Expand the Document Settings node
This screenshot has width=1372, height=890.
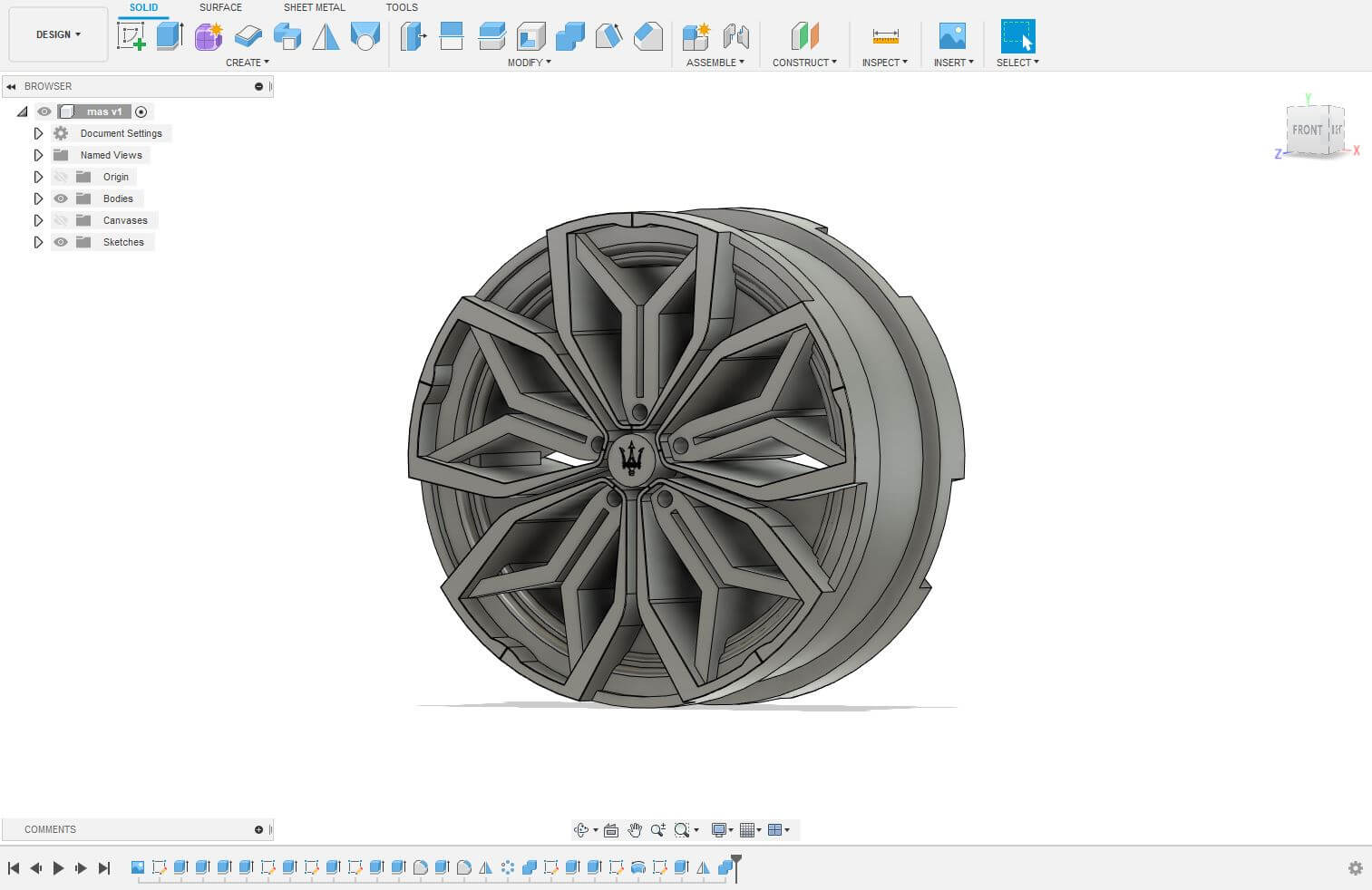pos(38,133)
